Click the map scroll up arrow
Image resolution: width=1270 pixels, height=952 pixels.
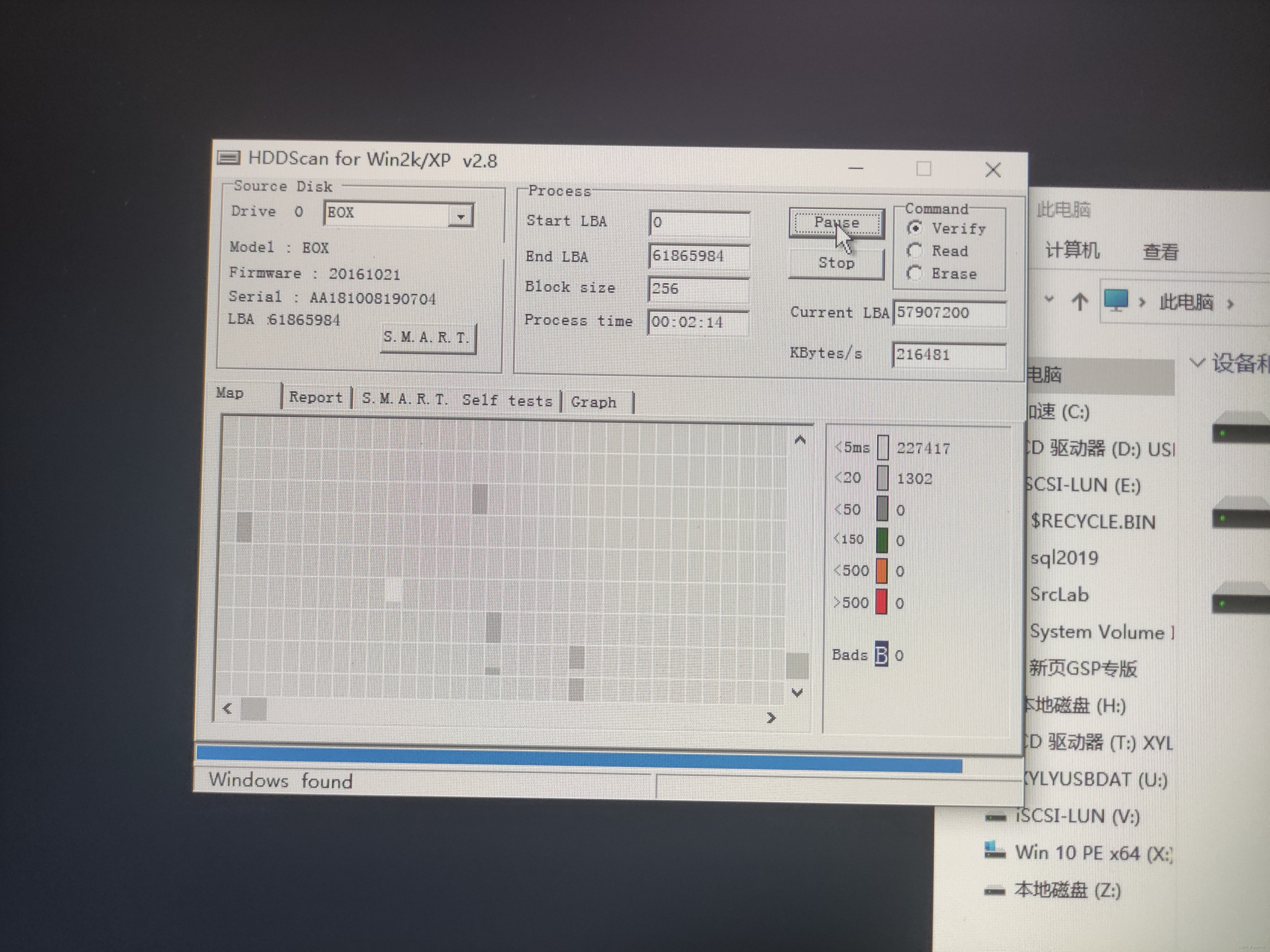click(x=800, y=441)
